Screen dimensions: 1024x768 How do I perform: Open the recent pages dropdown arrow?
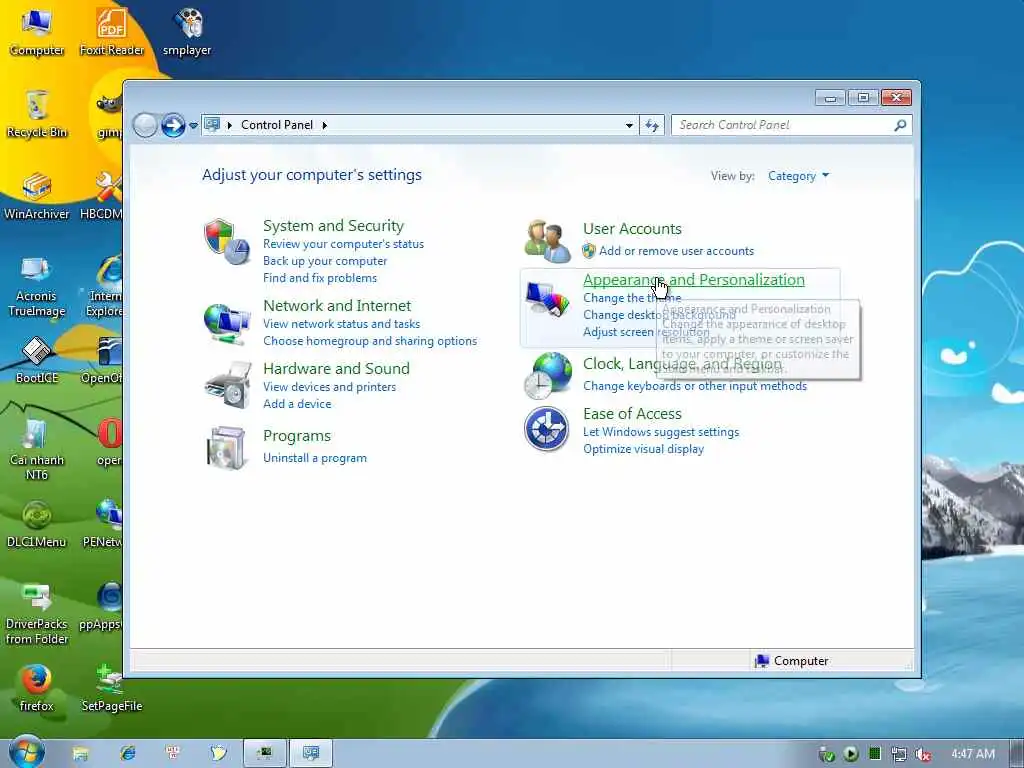coord(193,125)
